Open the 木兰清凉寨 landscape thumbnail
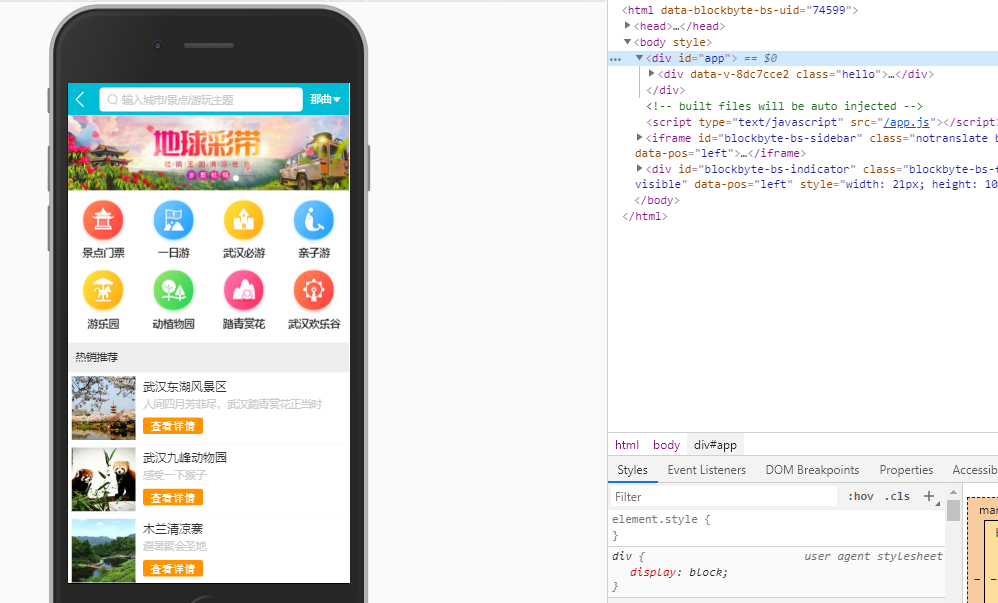The image size is (998, 603). click(104, 550)
